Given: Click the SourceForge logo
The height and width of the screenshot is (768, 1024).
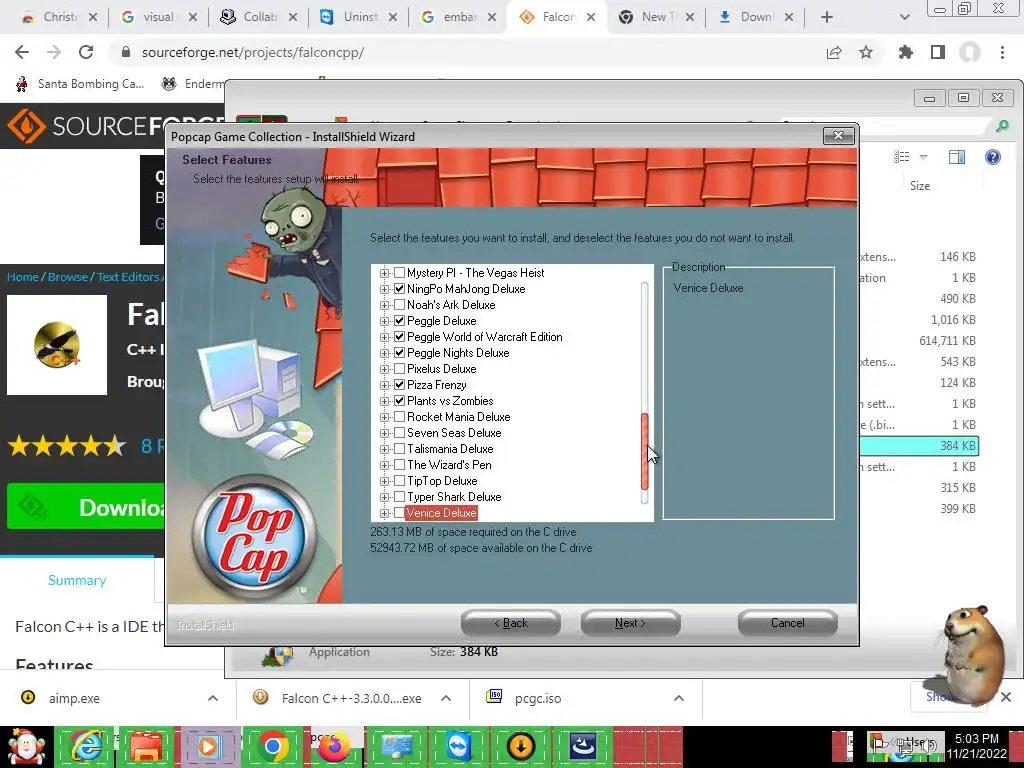Looking at the screenshot, I should (x=116, y=125).
